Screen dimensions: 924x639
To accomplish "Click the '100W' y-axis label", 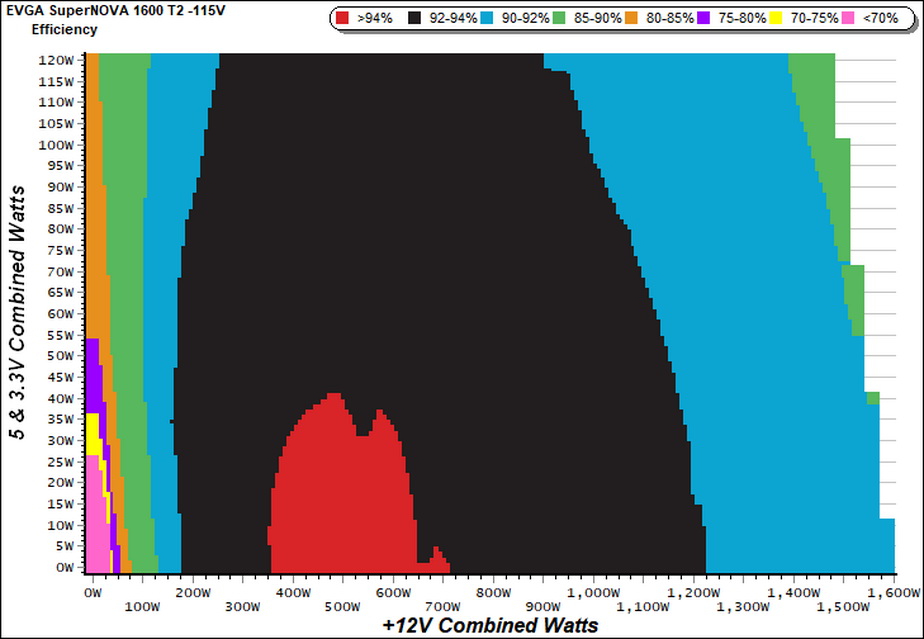I will point(56,144).
